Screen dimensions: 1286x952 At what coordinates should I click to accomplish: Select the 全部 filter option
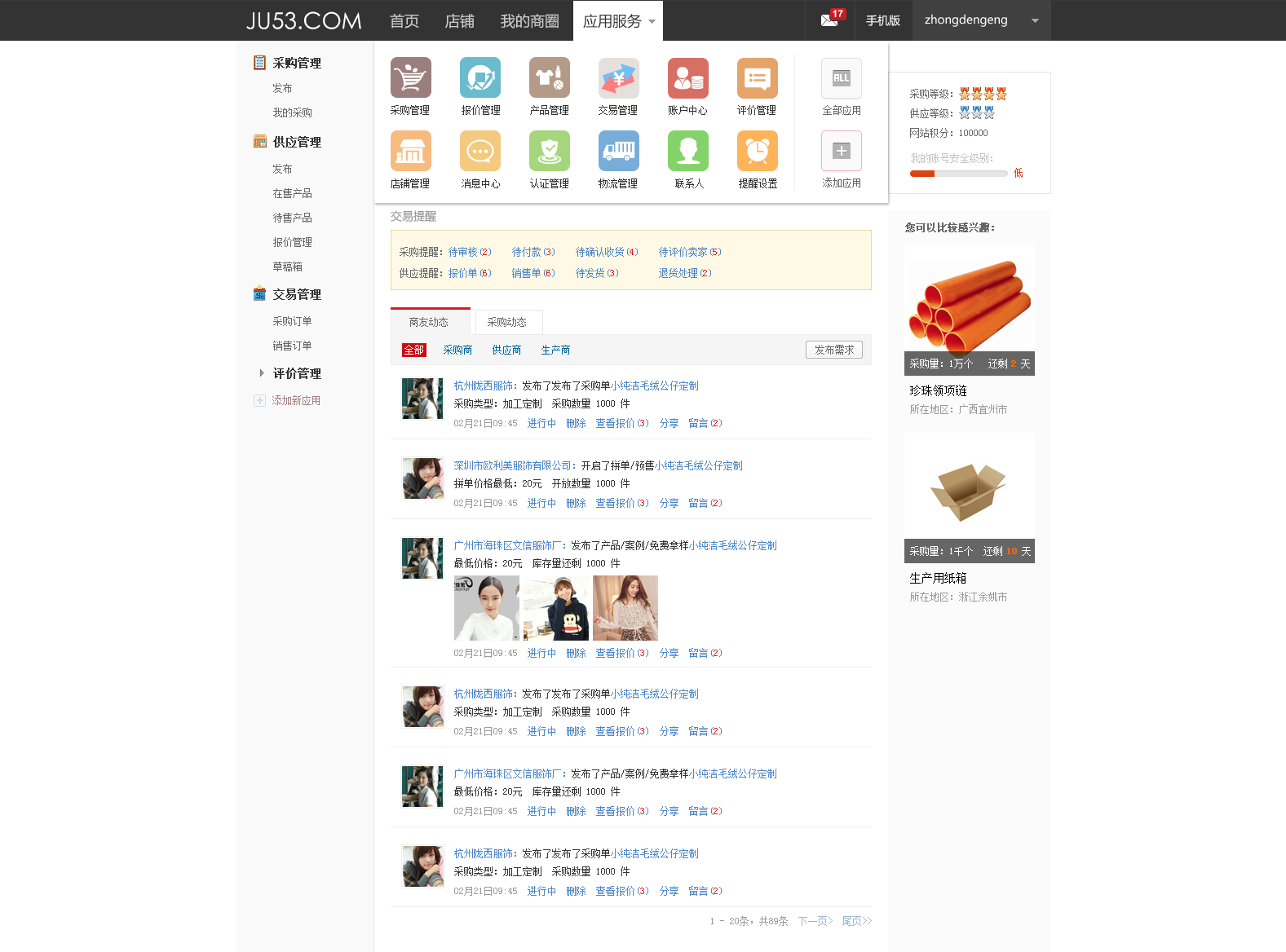click(x=413, y=350)
